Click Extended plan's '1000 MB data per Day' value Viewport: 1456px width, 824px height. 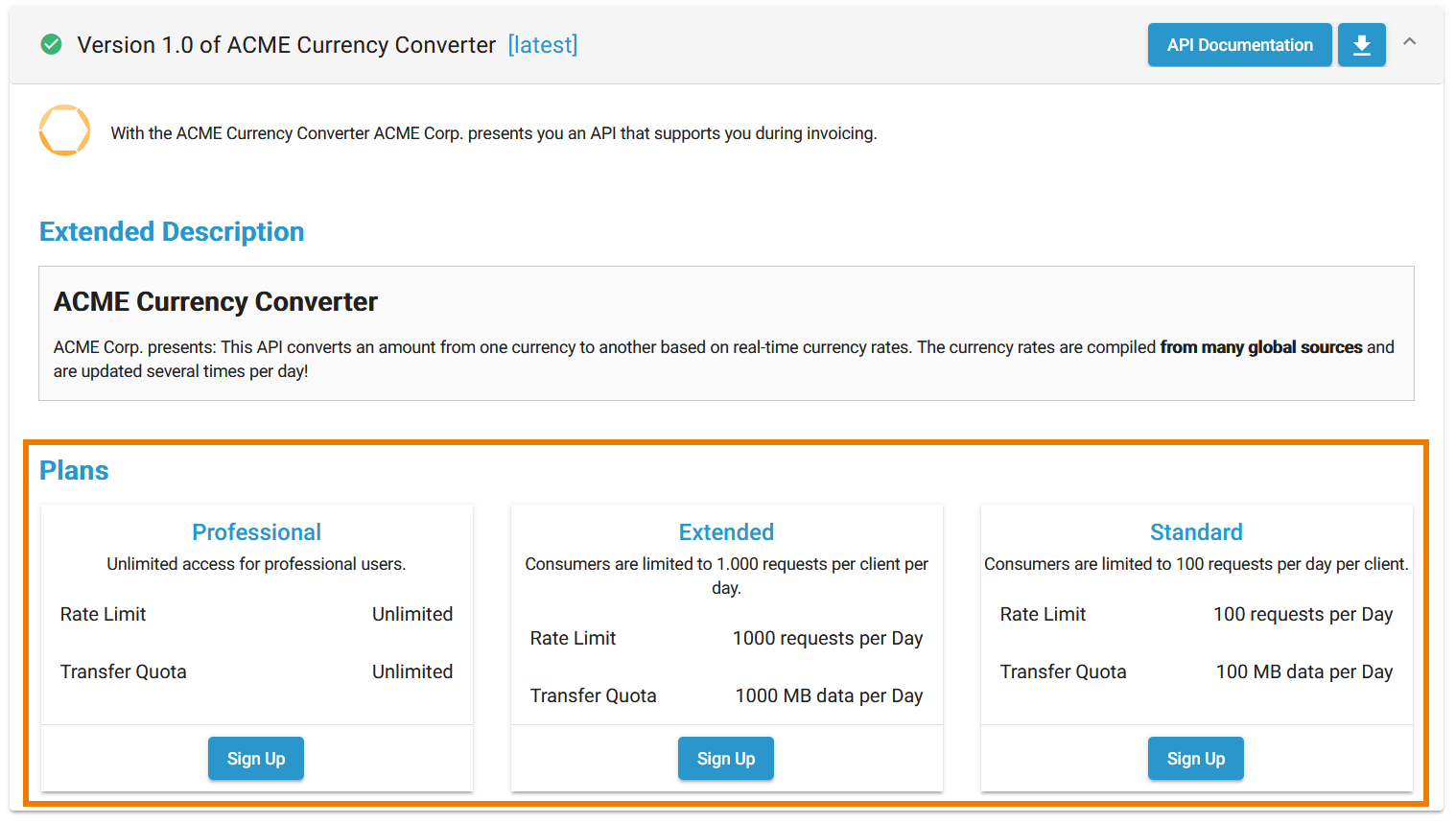pos(829,696)
